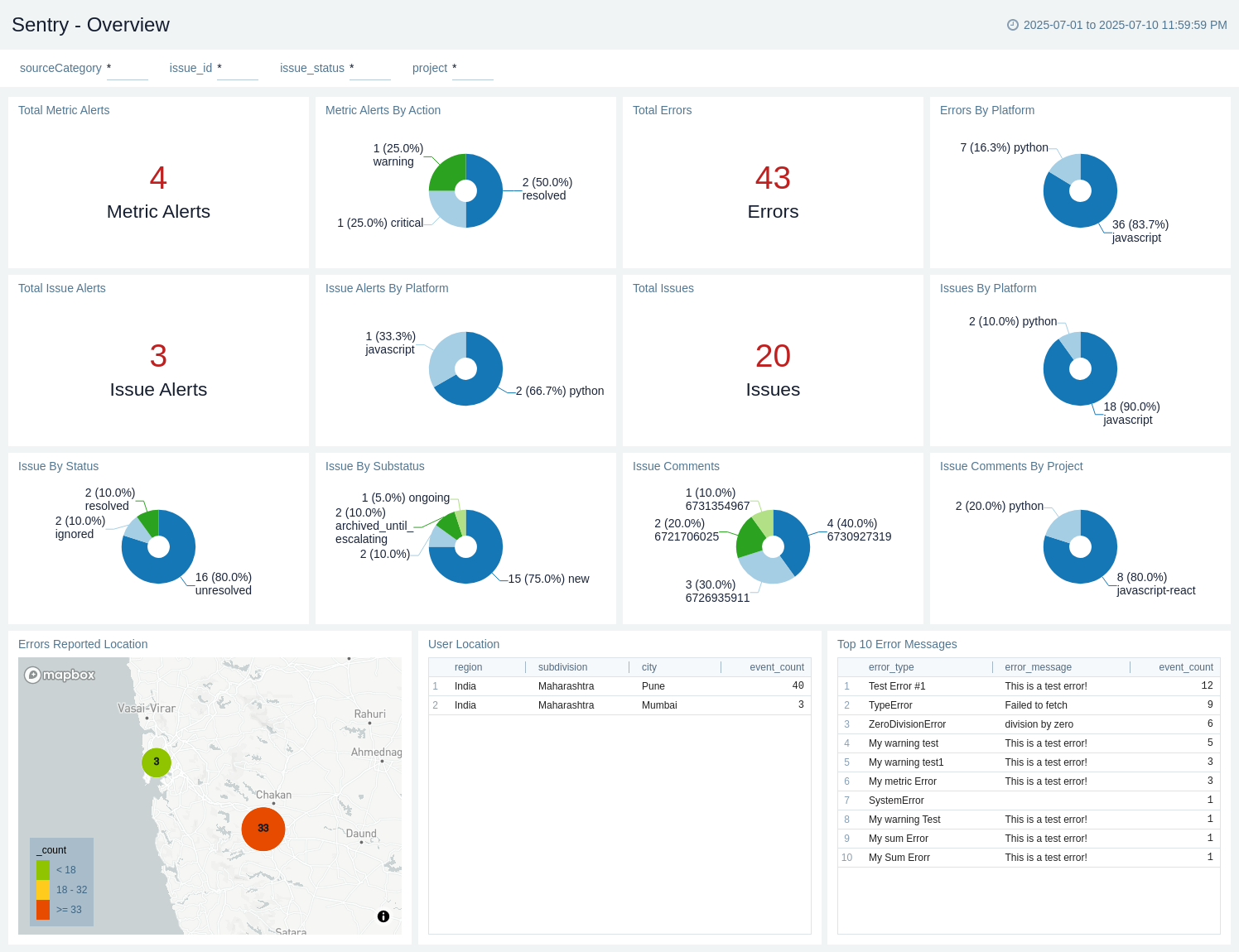Select the '4 (40.0%) 6730927319' comment label

click(859, 530)
